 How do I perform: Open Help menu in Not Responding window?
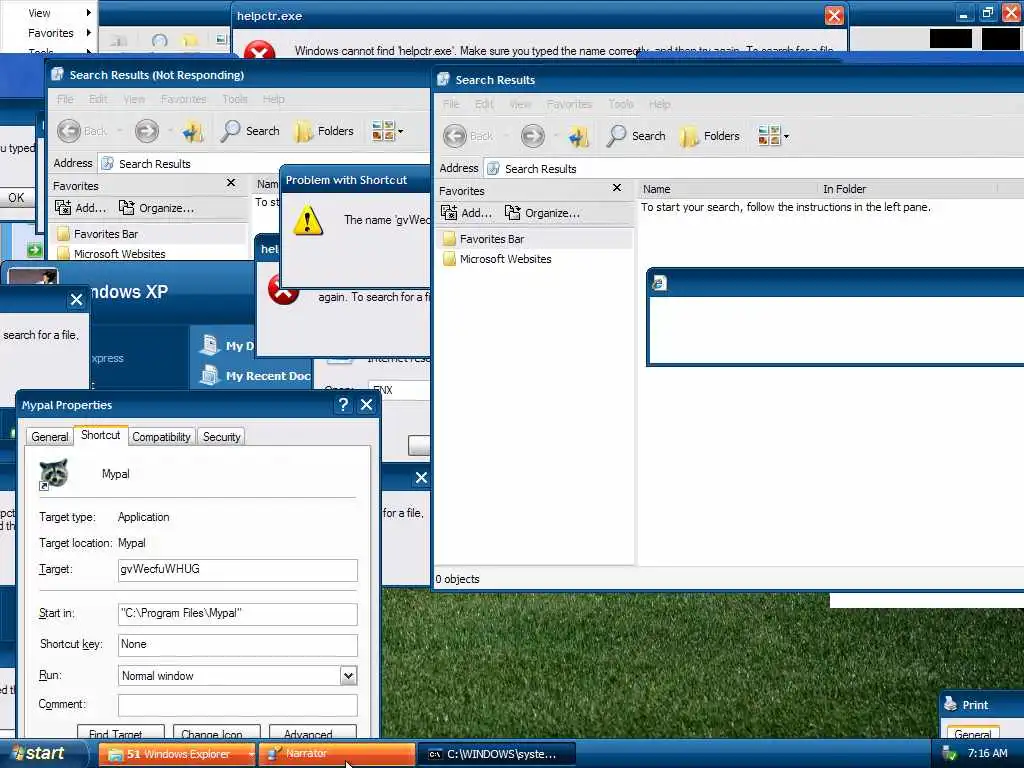[274, 99]
